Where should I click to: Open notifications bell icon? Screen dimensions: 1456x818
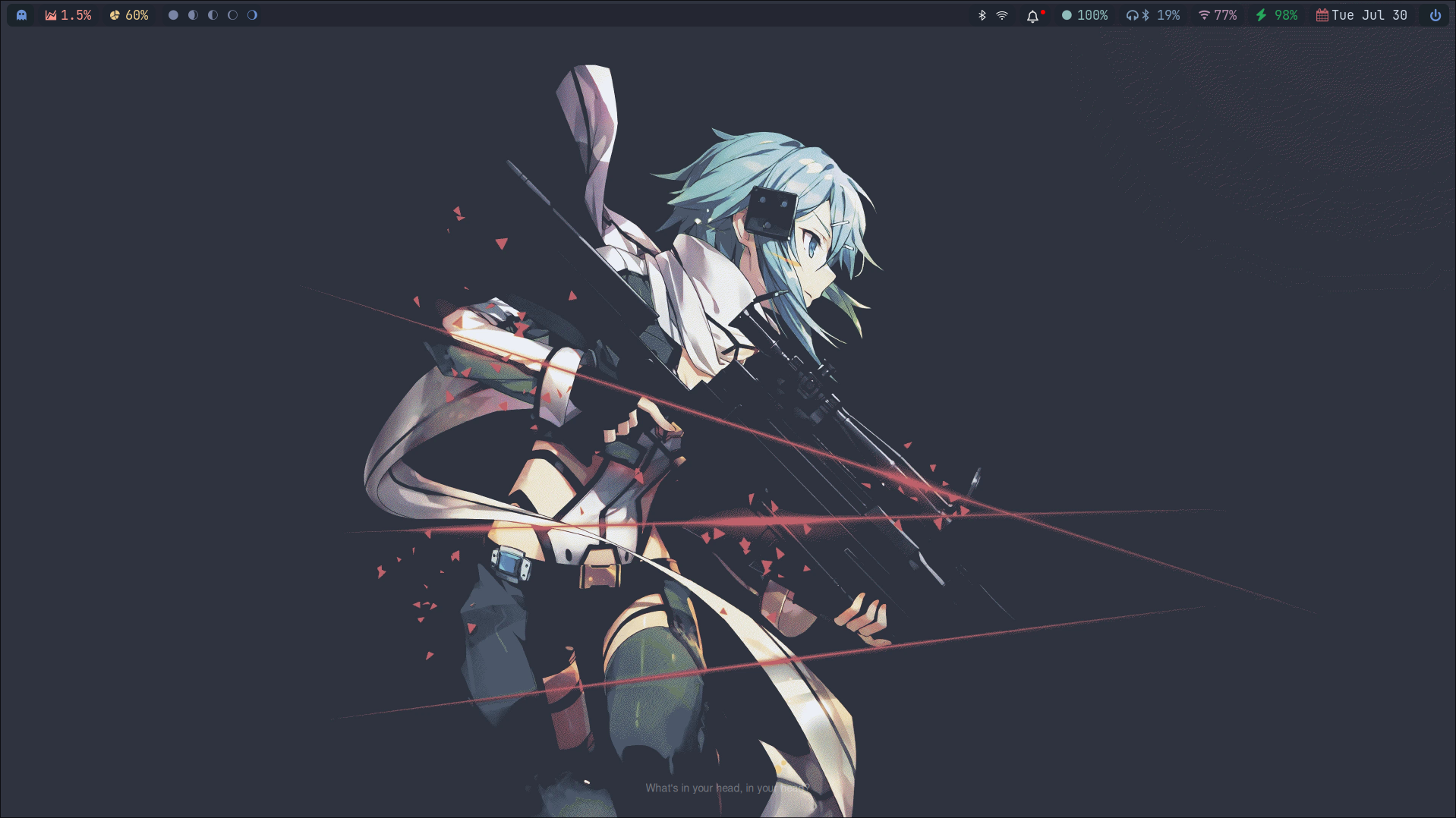pyautogui.click(x=1033, y=16)
